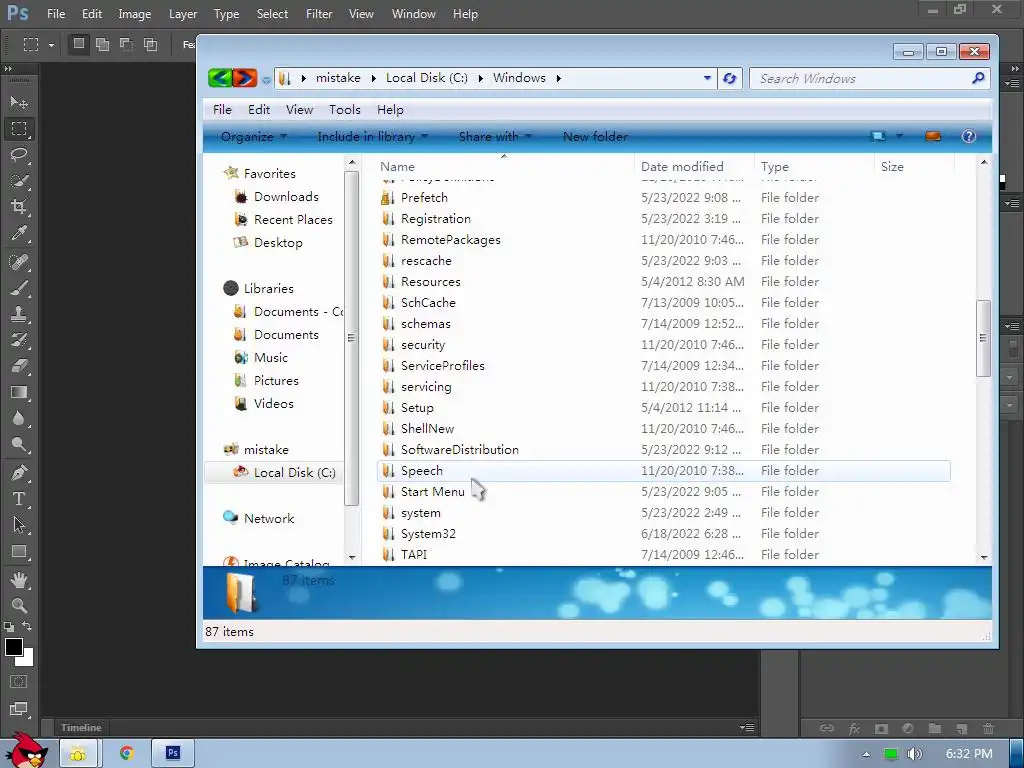Open Photoshop Image menu
1024x768 pixels.
pyautogui.click(x=135, y=14)
